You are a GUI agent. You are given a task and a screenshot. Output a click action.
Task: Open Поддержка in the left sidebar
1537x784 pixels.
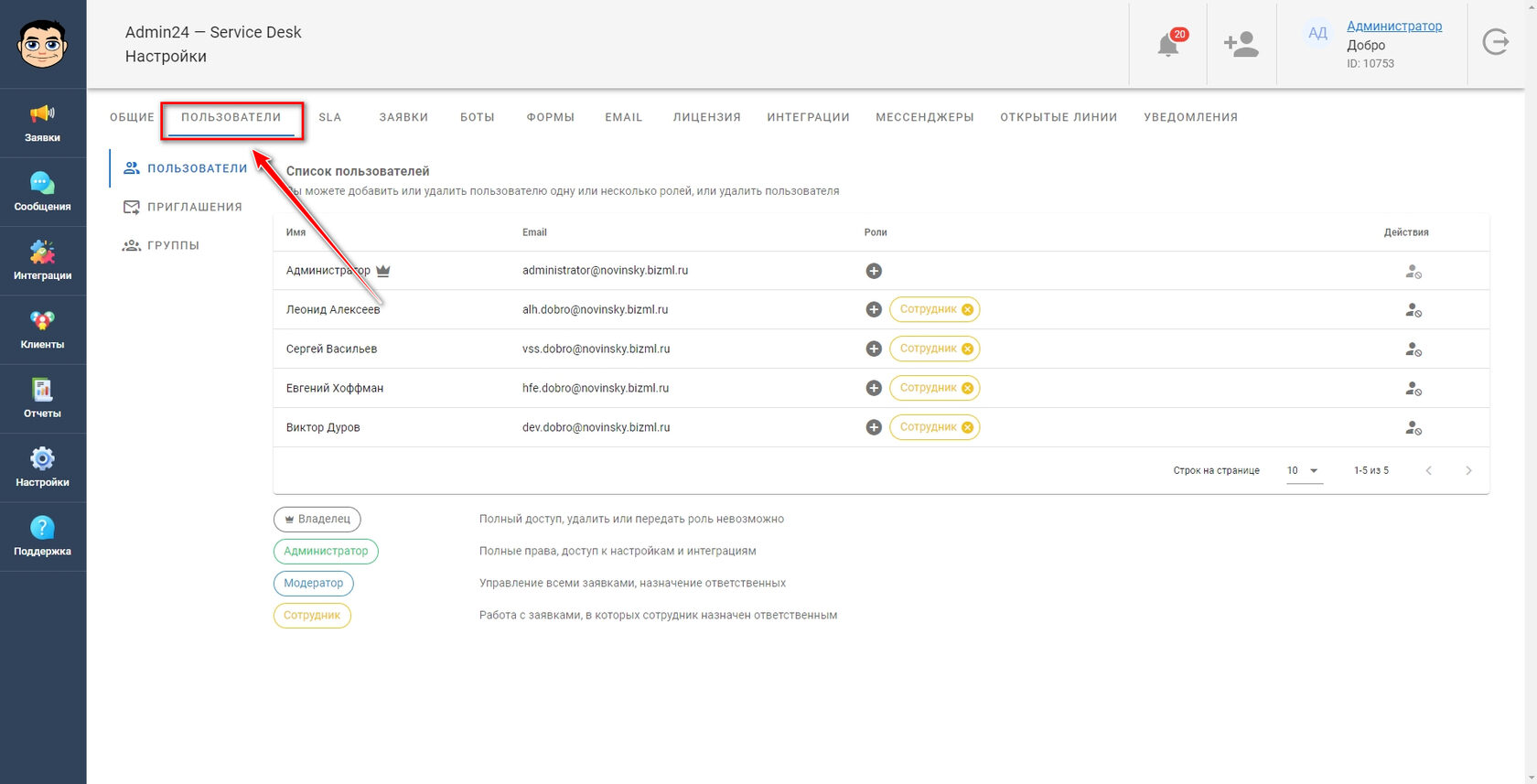[43, 537]
